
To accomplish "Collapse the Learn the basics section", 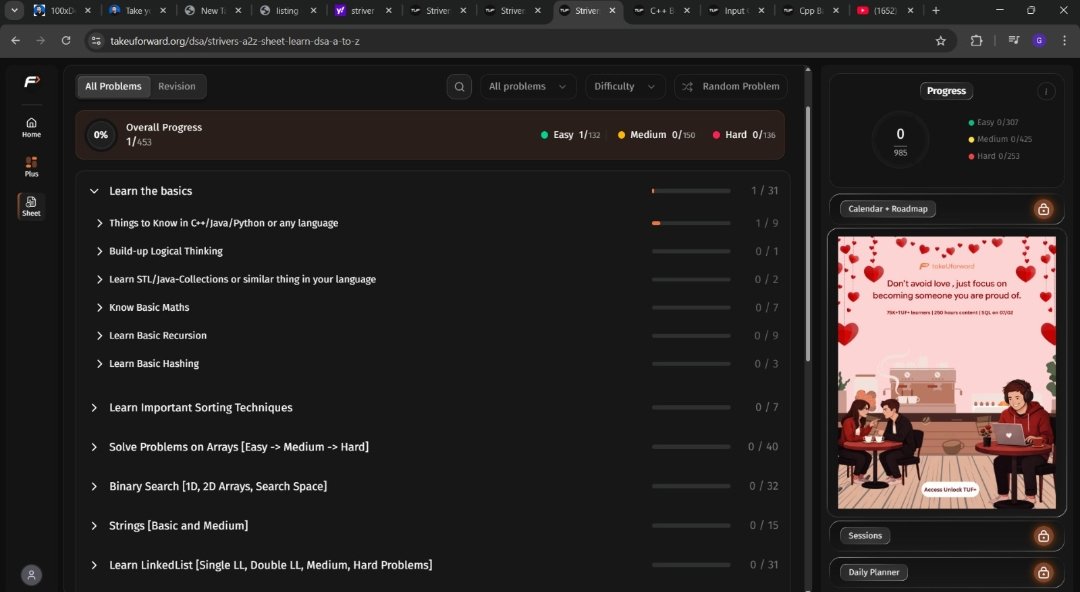I will pos(94,191).
